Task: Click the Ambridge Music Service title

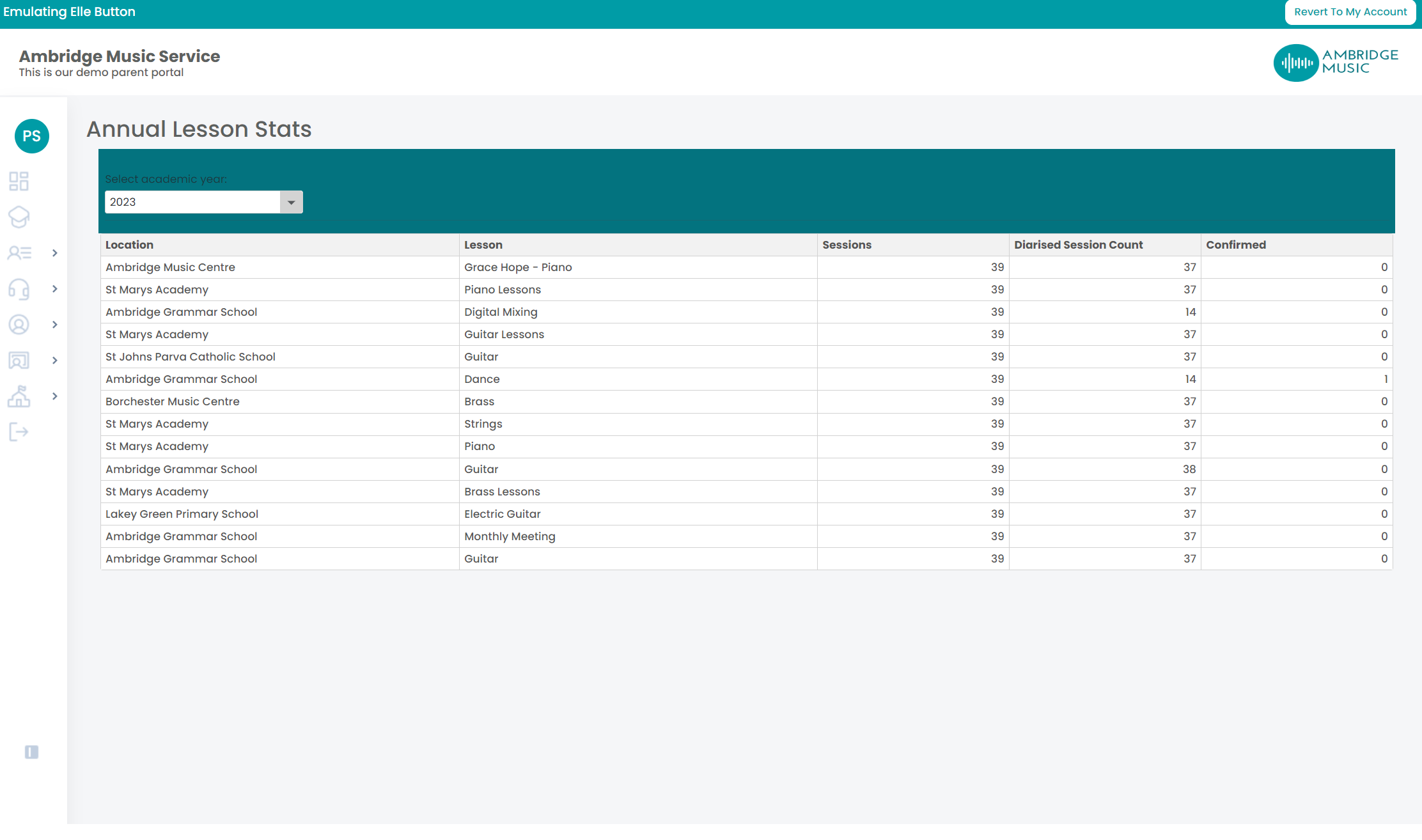Action: point(120,56)
